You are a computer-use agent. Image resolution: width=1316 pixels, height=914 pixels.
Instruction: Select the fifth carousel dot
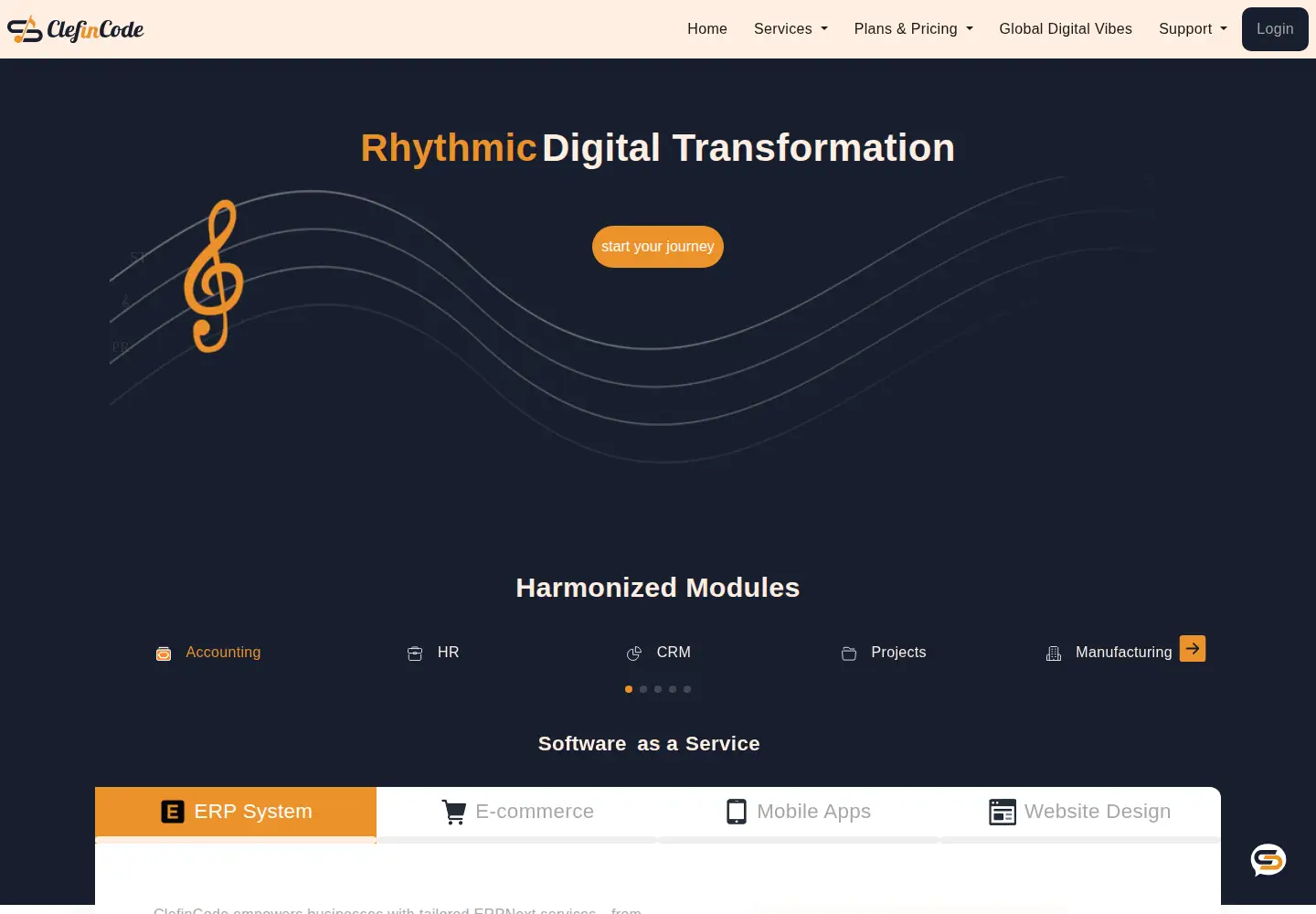(x=687, y=689)
